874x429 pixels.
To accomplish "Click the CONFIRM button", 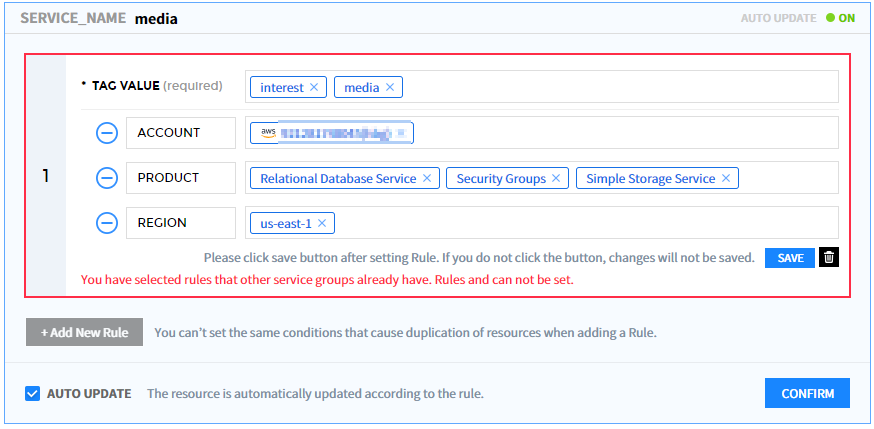I will pos(807,393).
